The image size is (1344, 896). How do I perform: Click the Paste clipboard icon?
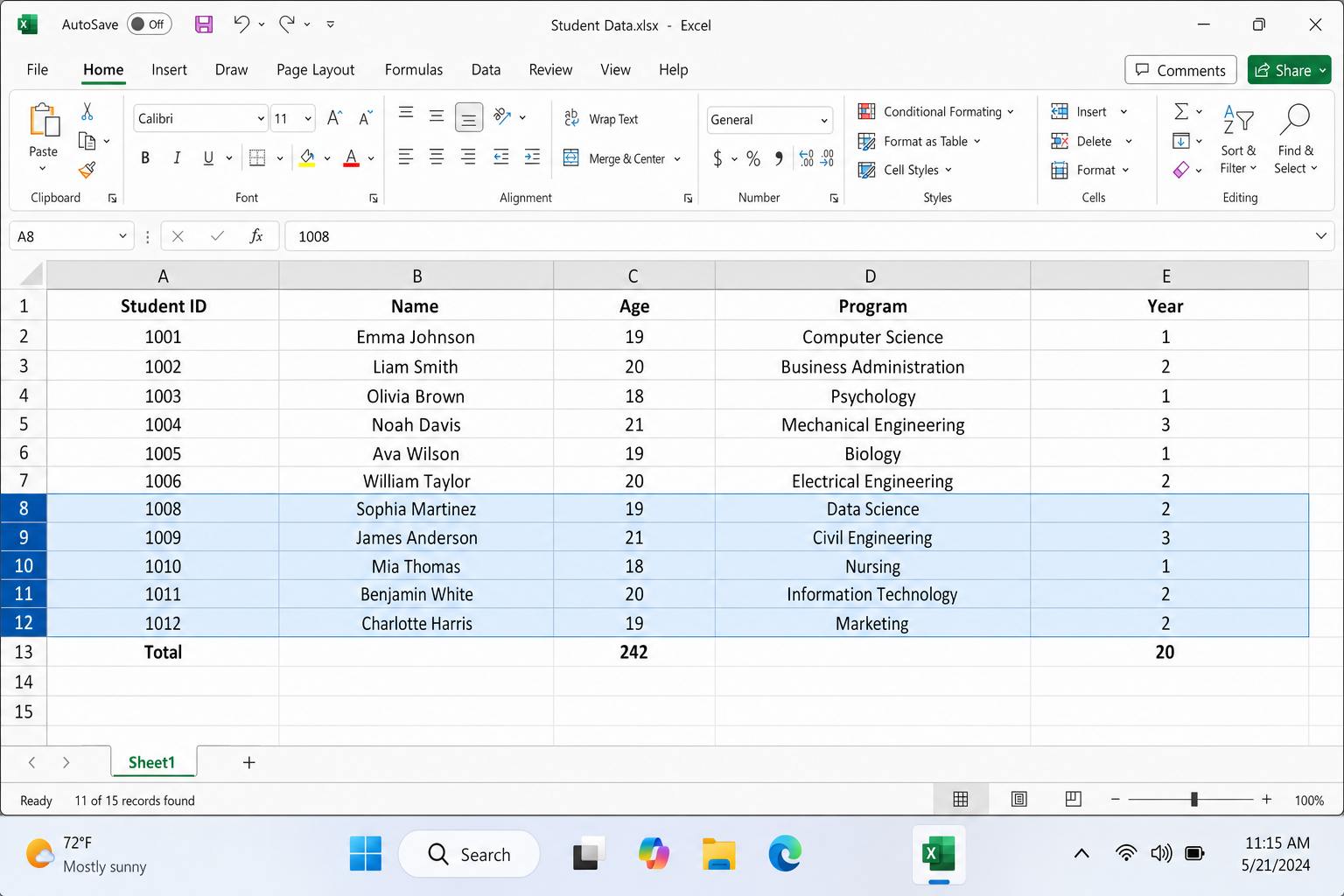pos(44,121)
